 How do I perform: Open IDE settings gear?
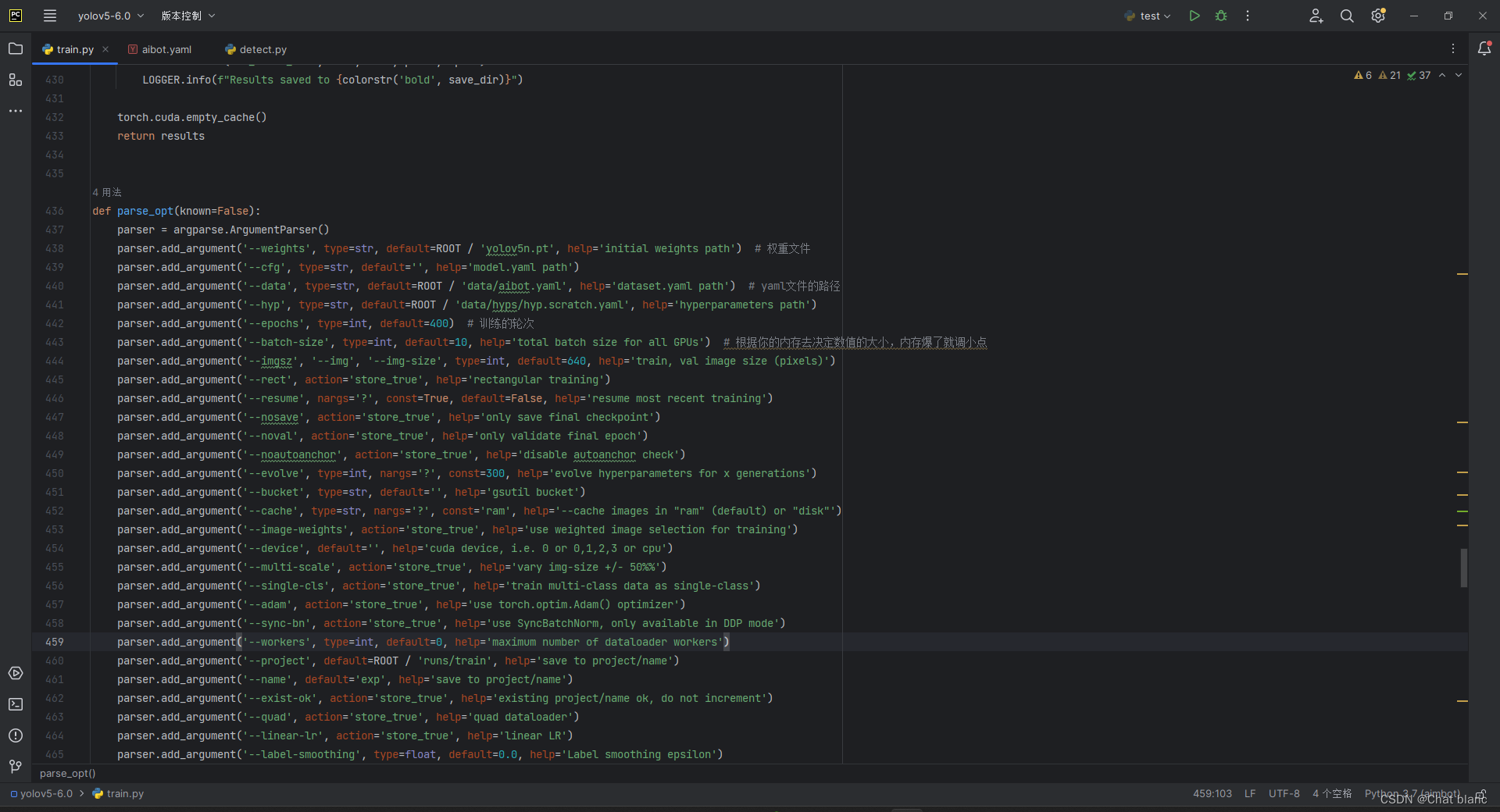pyautogui.click(x=1378, y=16)
